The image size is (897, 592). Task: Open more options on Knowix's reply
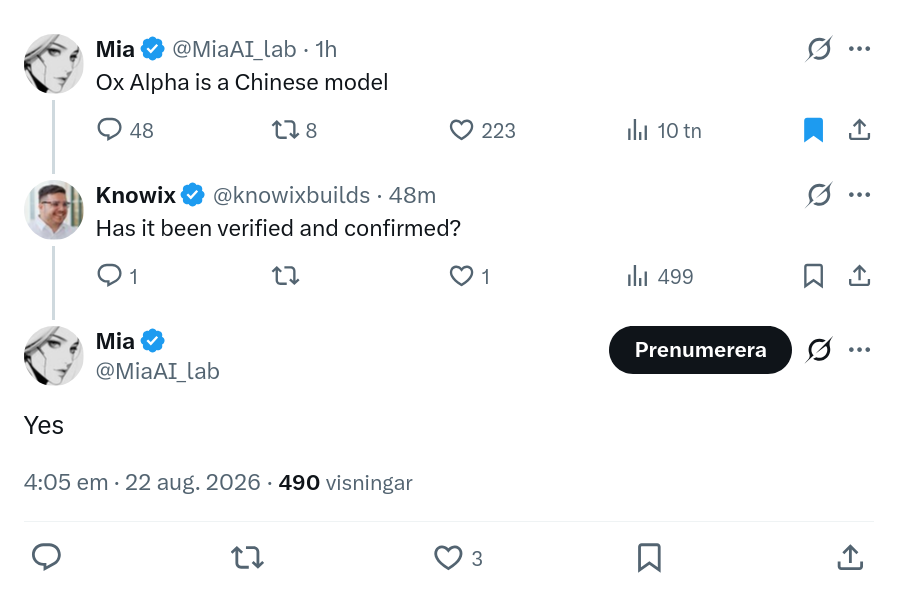click(859, 194)
